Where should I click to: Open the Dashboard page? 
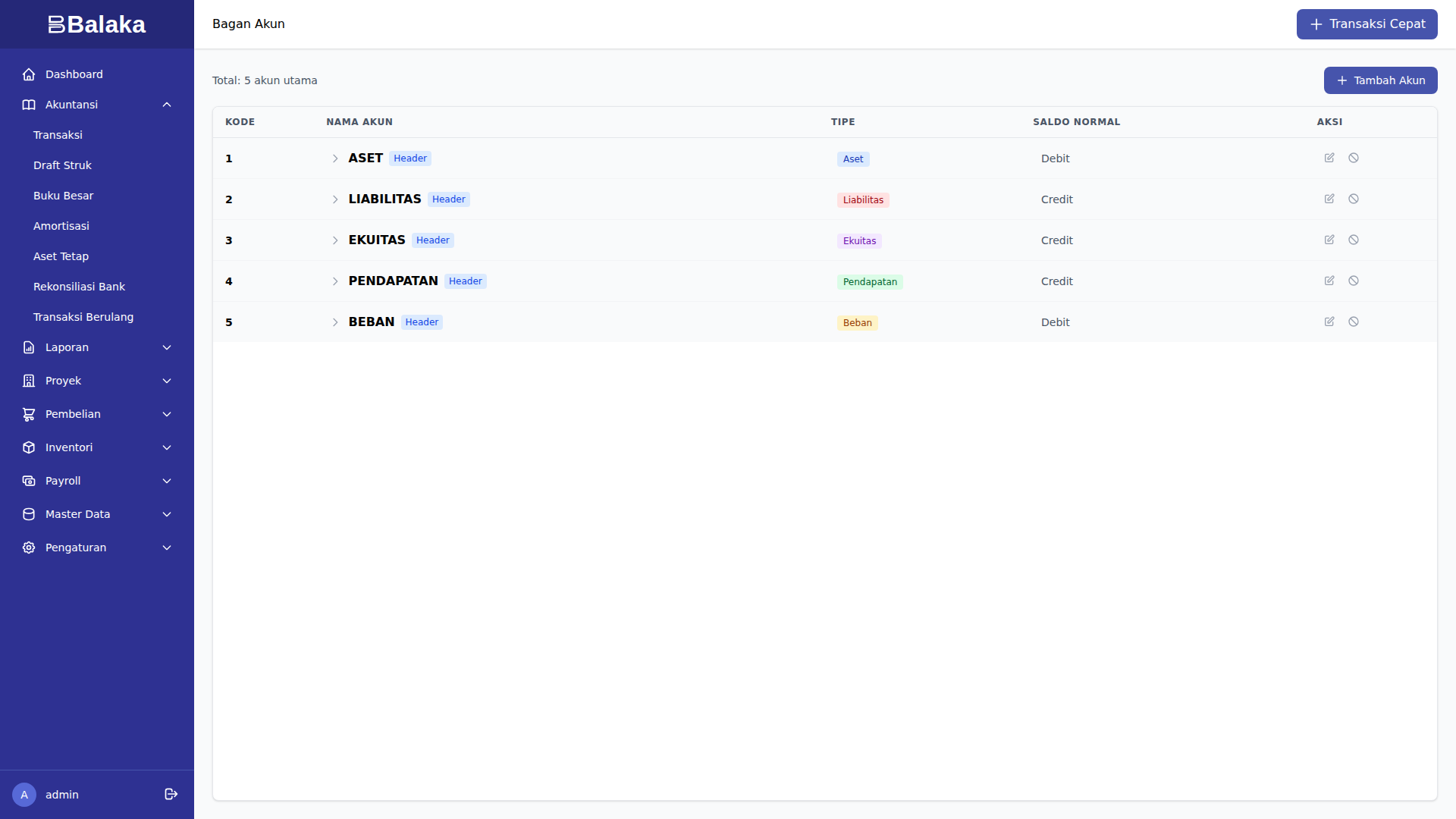74,74
